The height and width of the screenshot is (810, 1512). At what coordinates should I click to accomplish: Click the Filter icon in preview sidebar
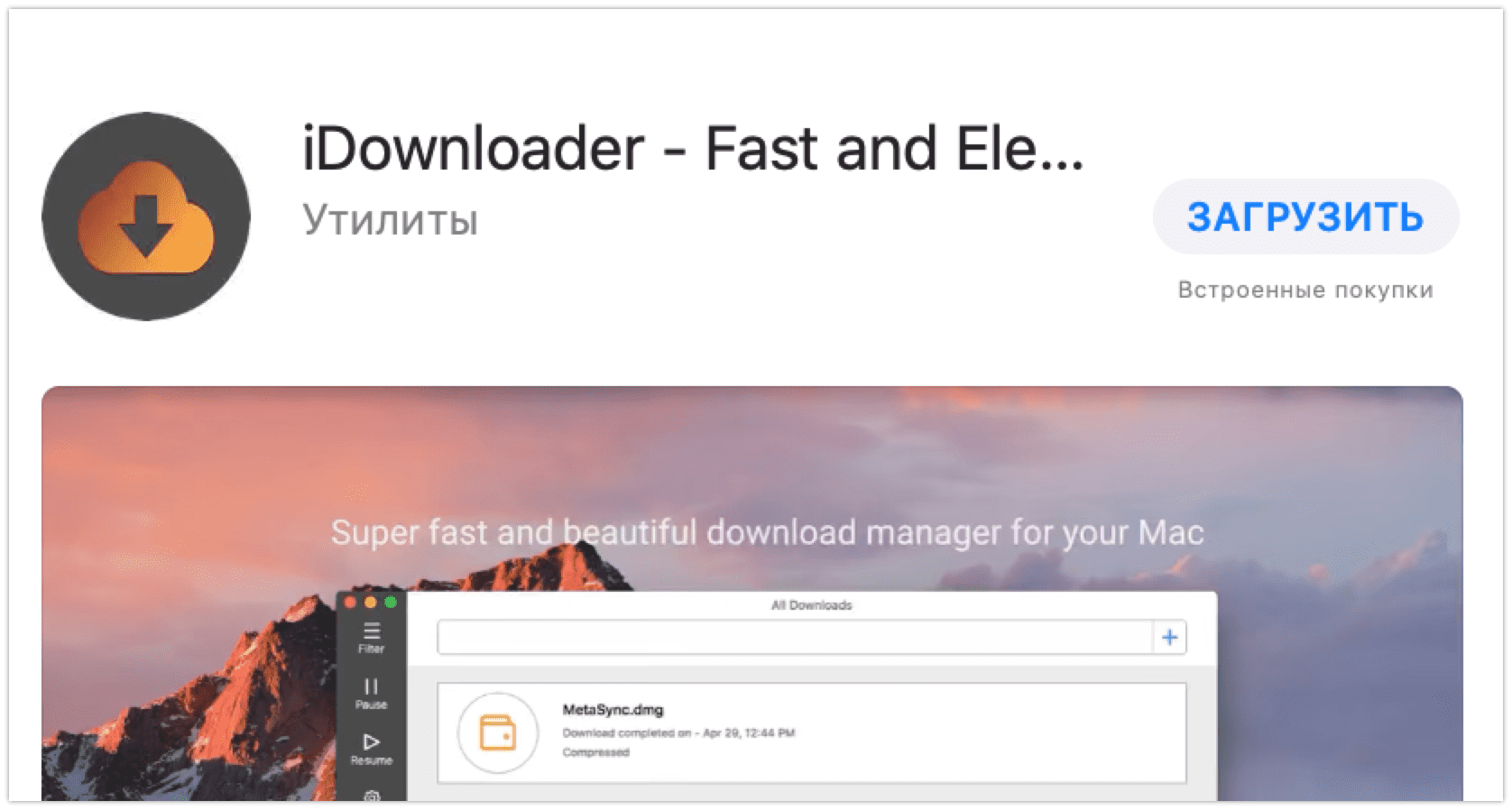[371, 638]
